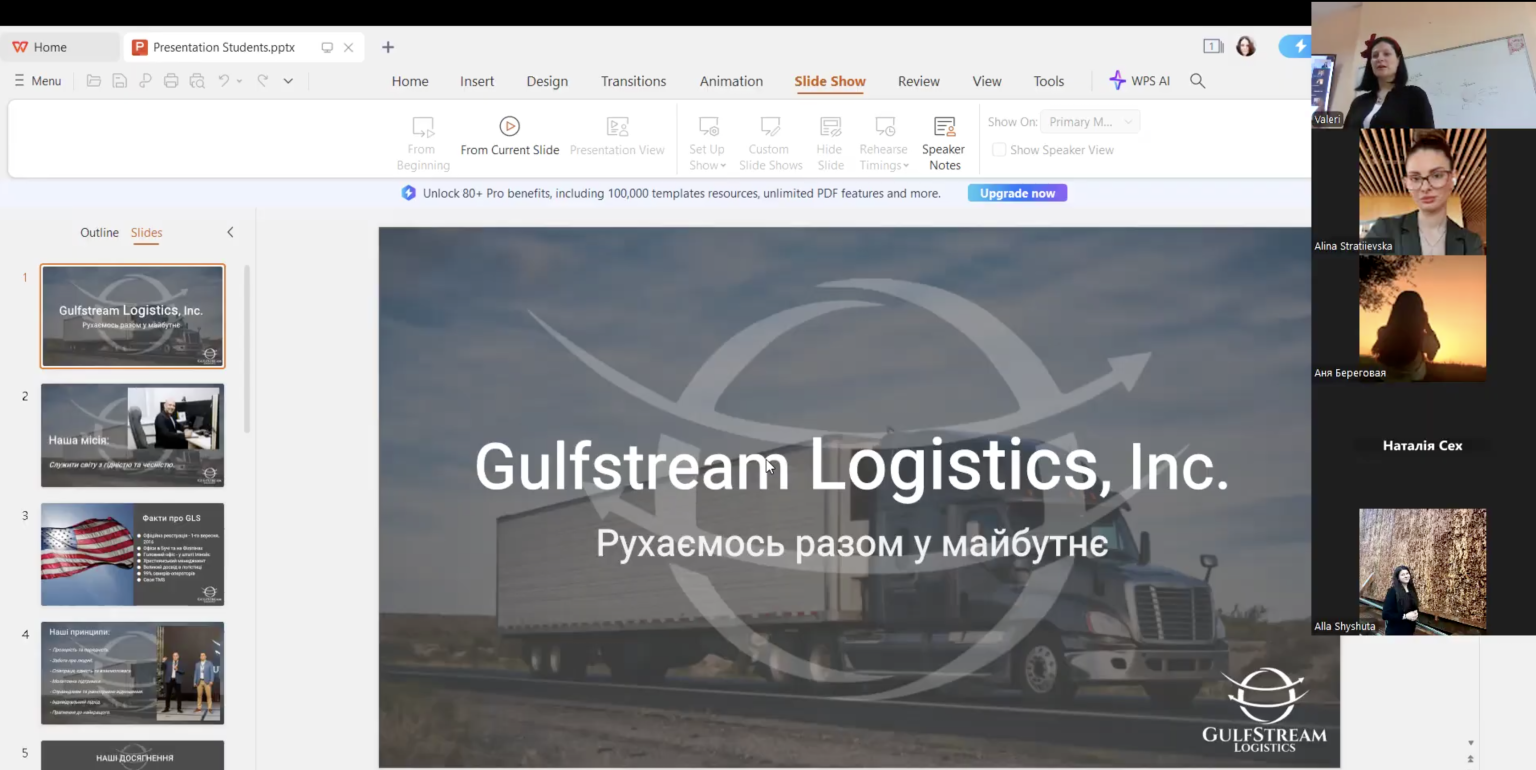
Task: Click the user profile avatar
Action: click(1245, 47)
